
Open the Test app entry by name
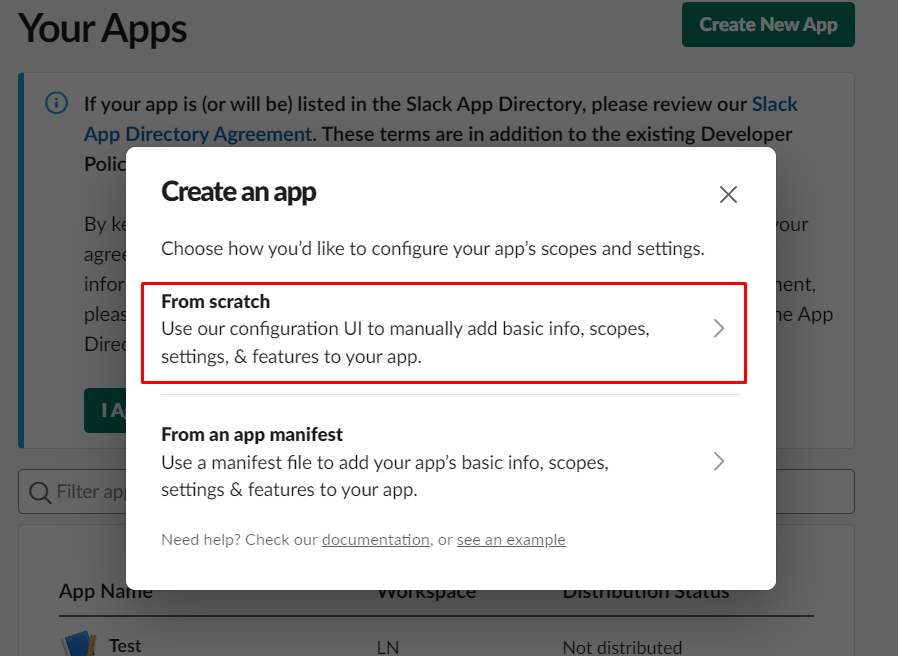125,646
